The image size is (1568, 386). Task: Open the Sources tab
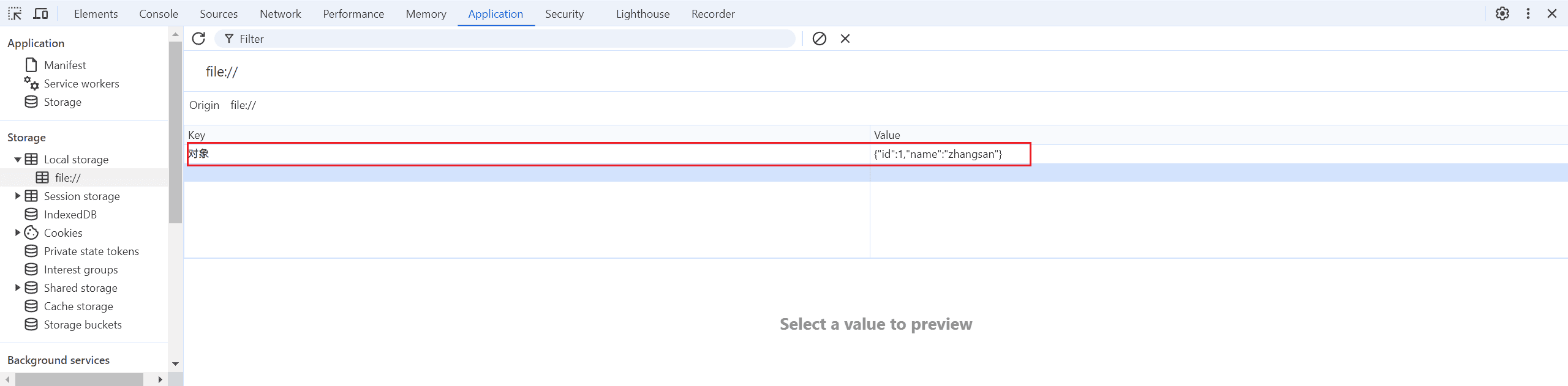coord(219,13)
